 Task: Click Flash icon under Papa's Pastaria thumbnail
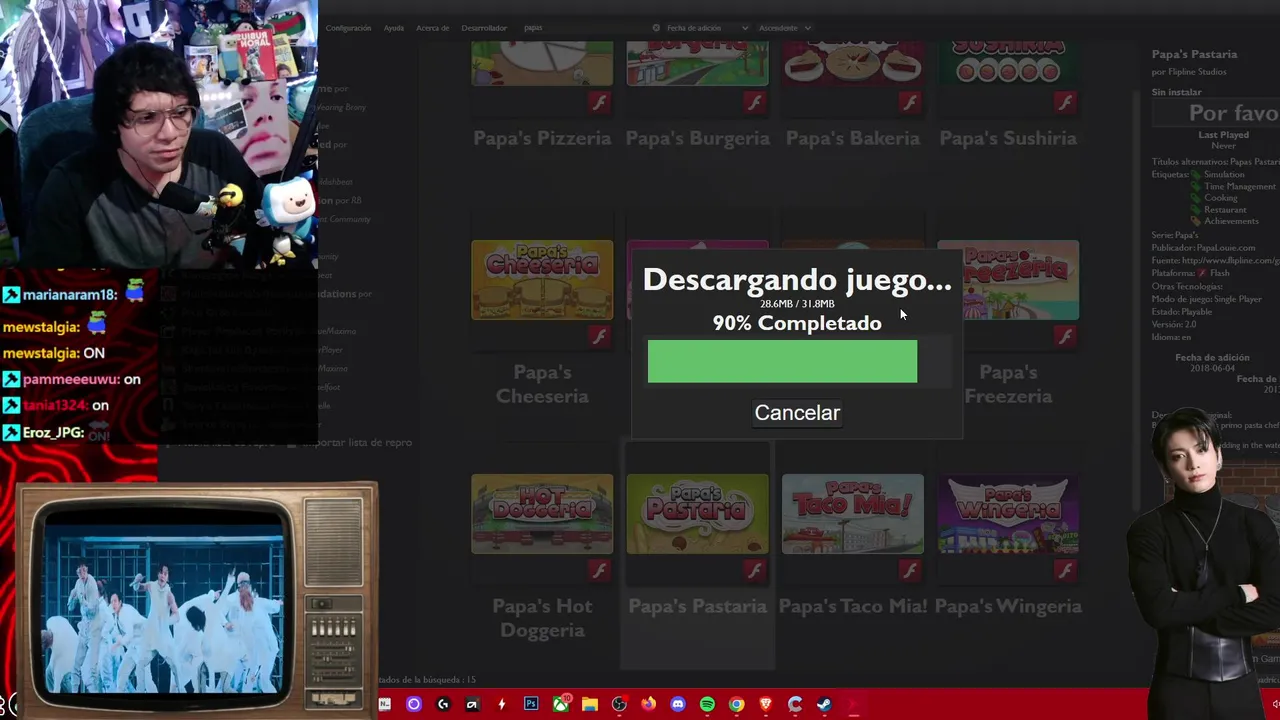click(755, 570)
